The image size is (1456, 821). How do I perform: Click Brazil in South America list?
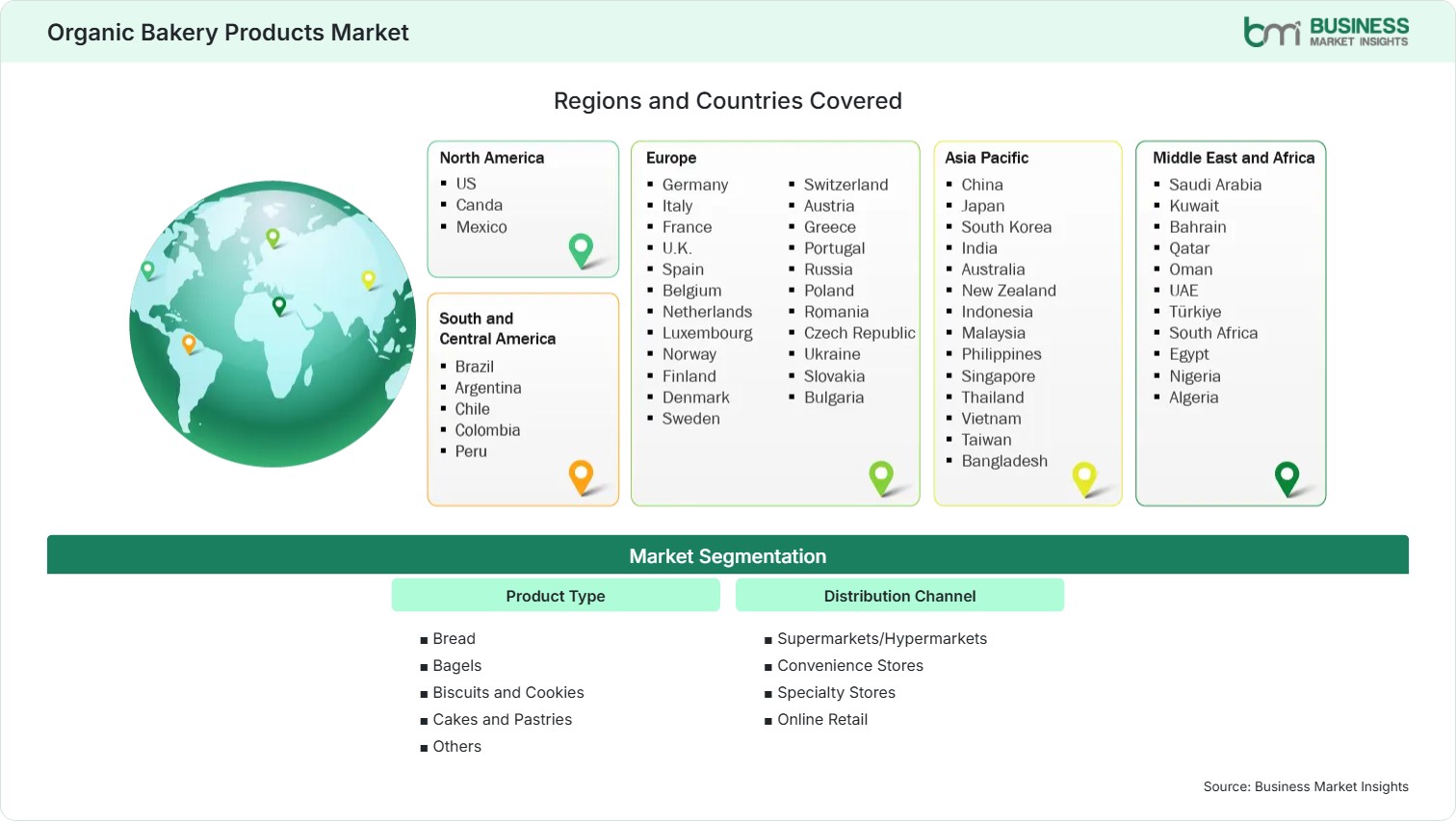[475, 367]
